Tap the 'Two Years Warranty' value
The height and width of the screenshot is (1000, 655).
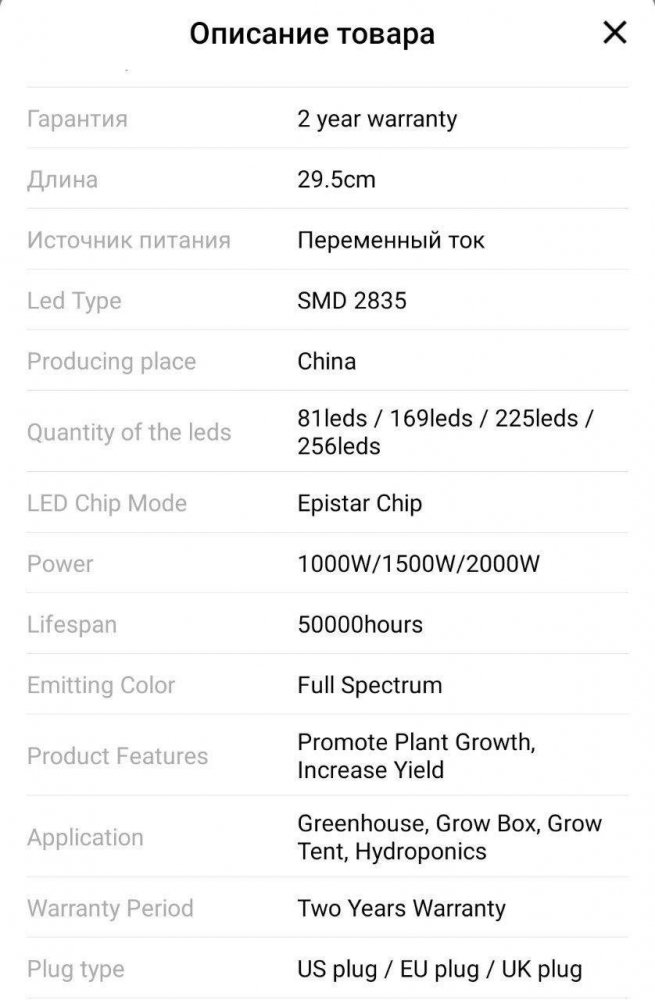(401, 908)
